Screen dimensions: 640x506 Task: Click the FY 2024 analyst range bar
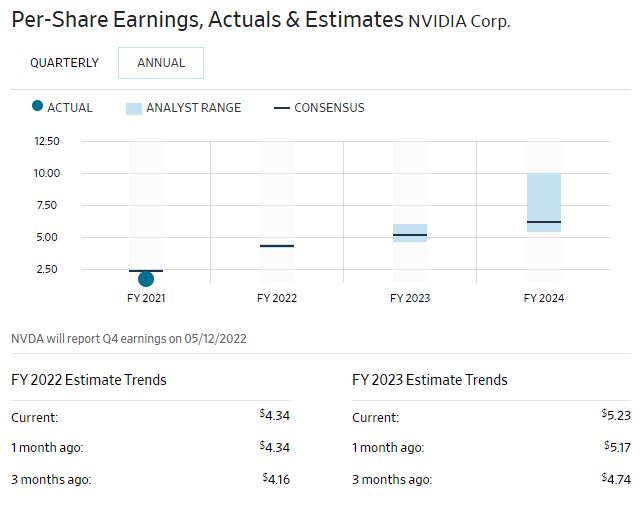pos(544,202)
